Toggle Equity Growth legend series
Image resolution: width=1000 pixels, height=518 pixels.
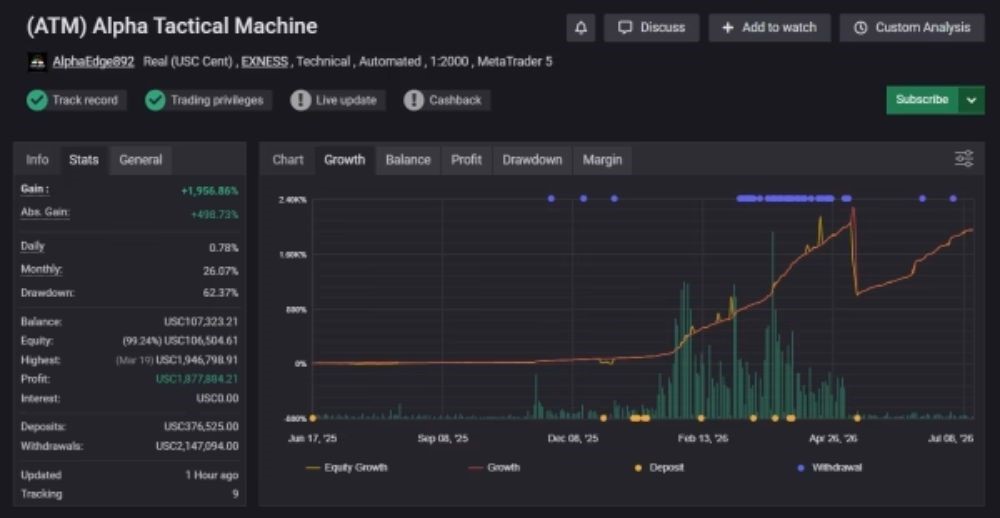click(346, 468)
